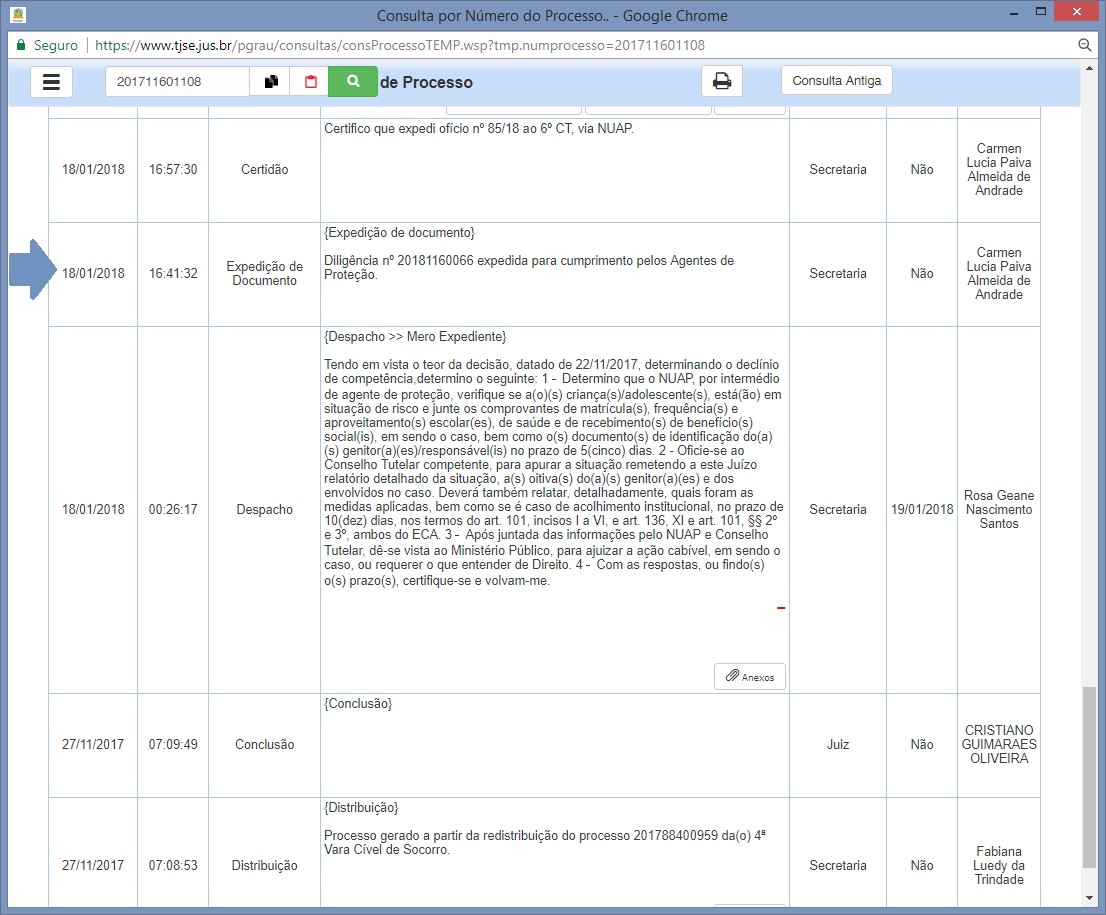Click the scrollbar down arrow

pyautogui.click(x=1090, y=899)
